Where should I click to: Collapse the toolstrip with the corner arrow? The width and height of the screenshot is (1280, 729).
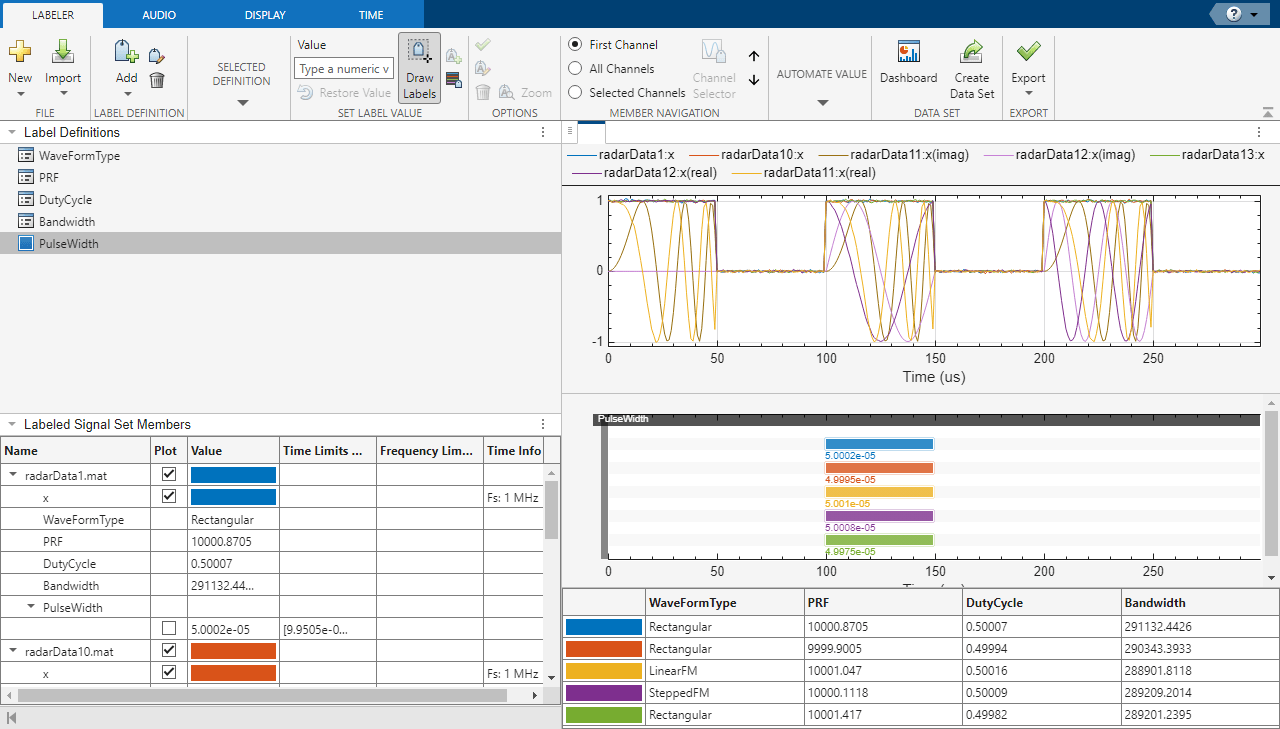[1268, 112]
